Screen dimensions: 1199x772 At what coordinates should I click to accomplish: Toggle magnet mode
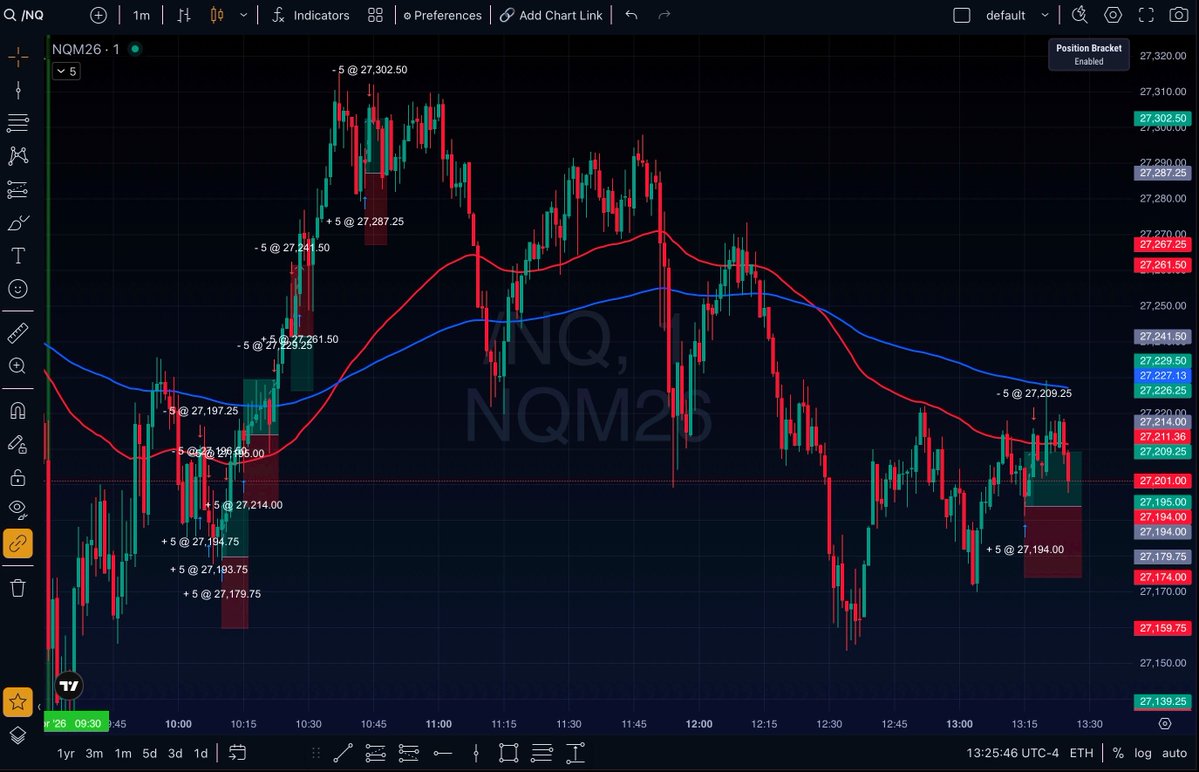18,410
